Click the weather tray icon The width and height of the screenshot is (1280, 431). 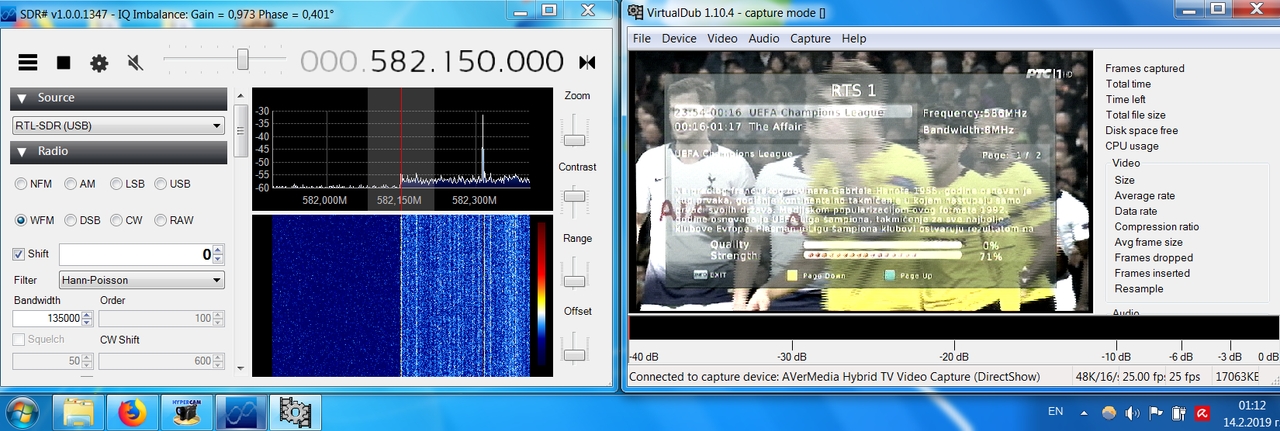(1109, 412)
